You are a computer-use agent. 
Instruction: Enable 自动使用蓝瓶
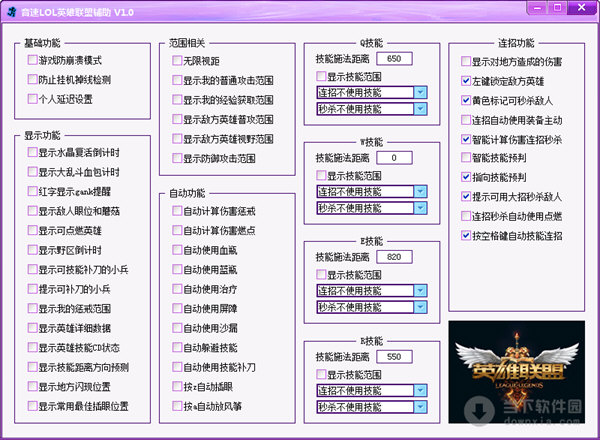[177, 269]
